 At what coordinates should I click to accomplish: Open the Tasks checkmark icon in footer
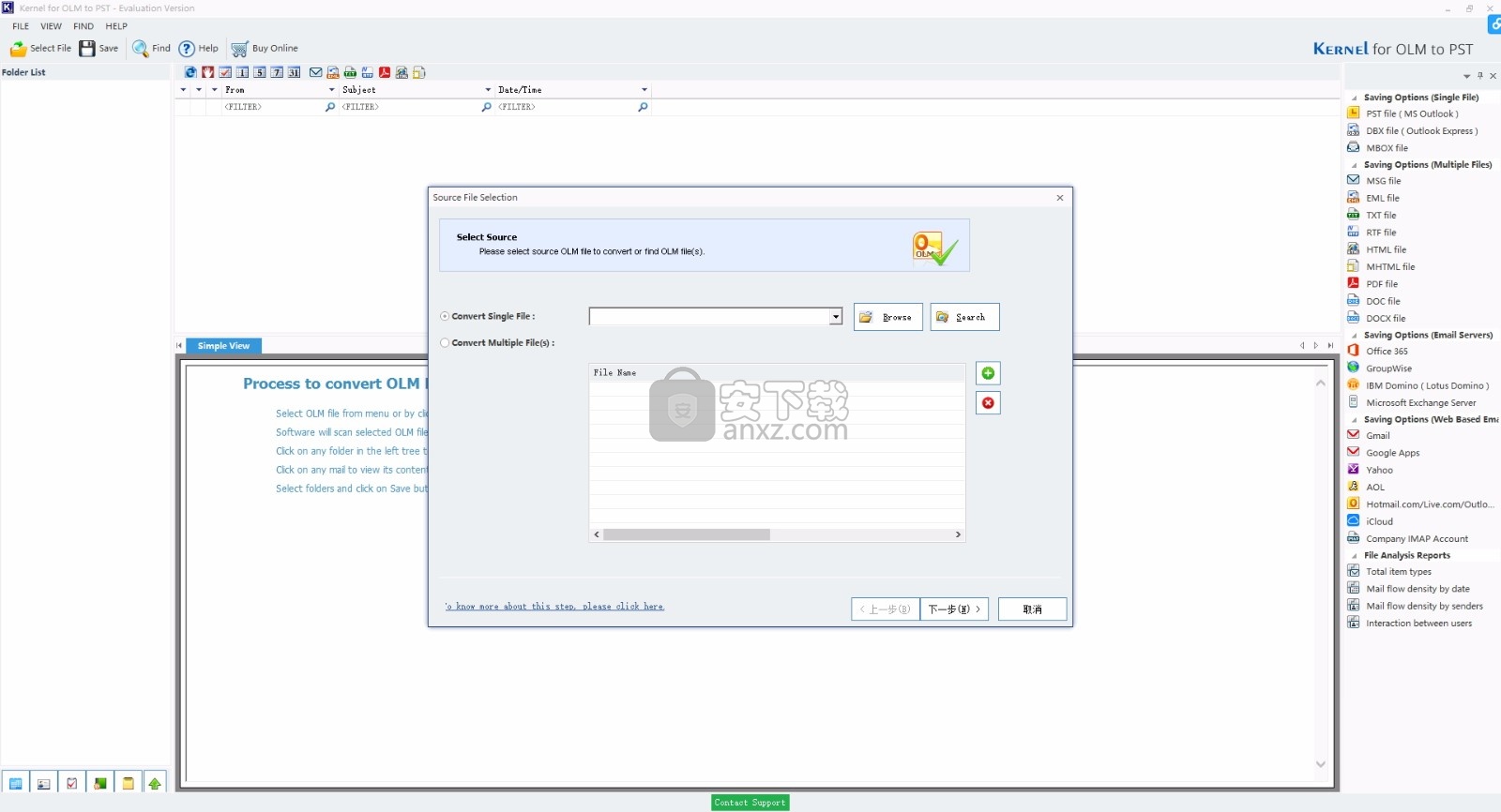72,783
